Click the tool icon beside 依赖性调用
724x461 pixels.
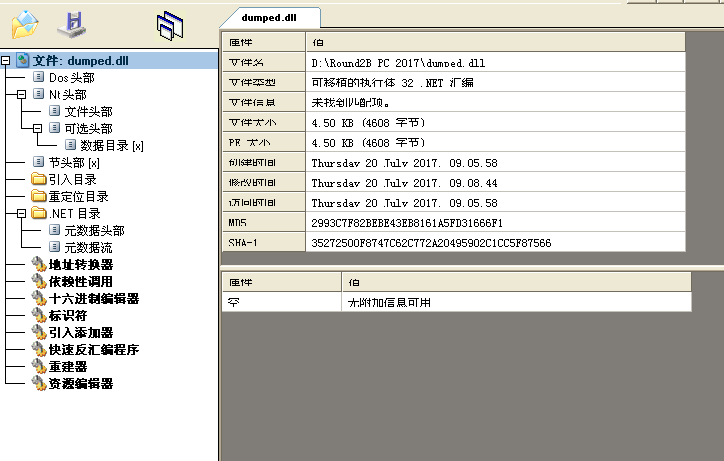tap(39, 282)
